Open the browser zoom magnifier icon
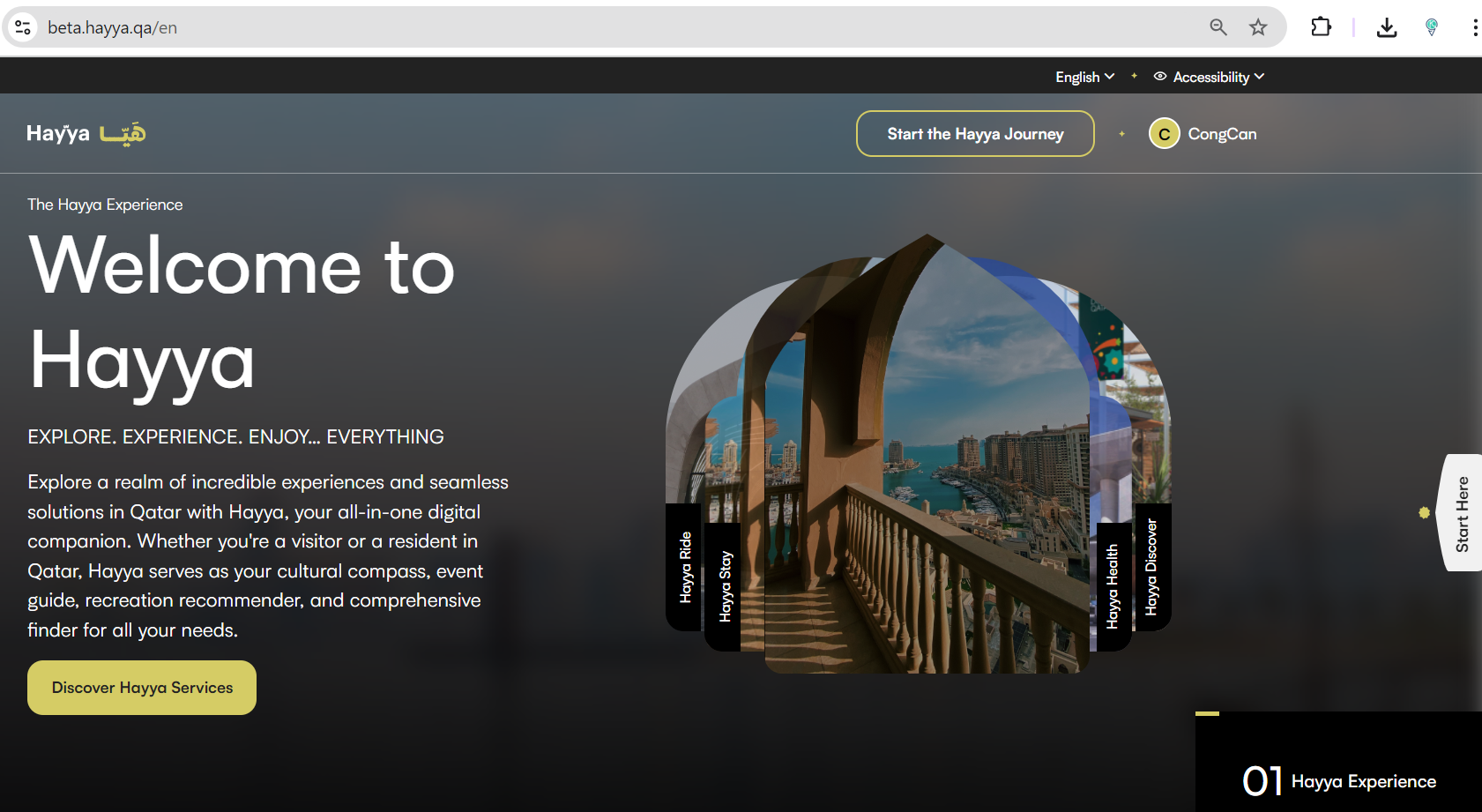The image size is (1482, 812). click(x=1218, y=27)
